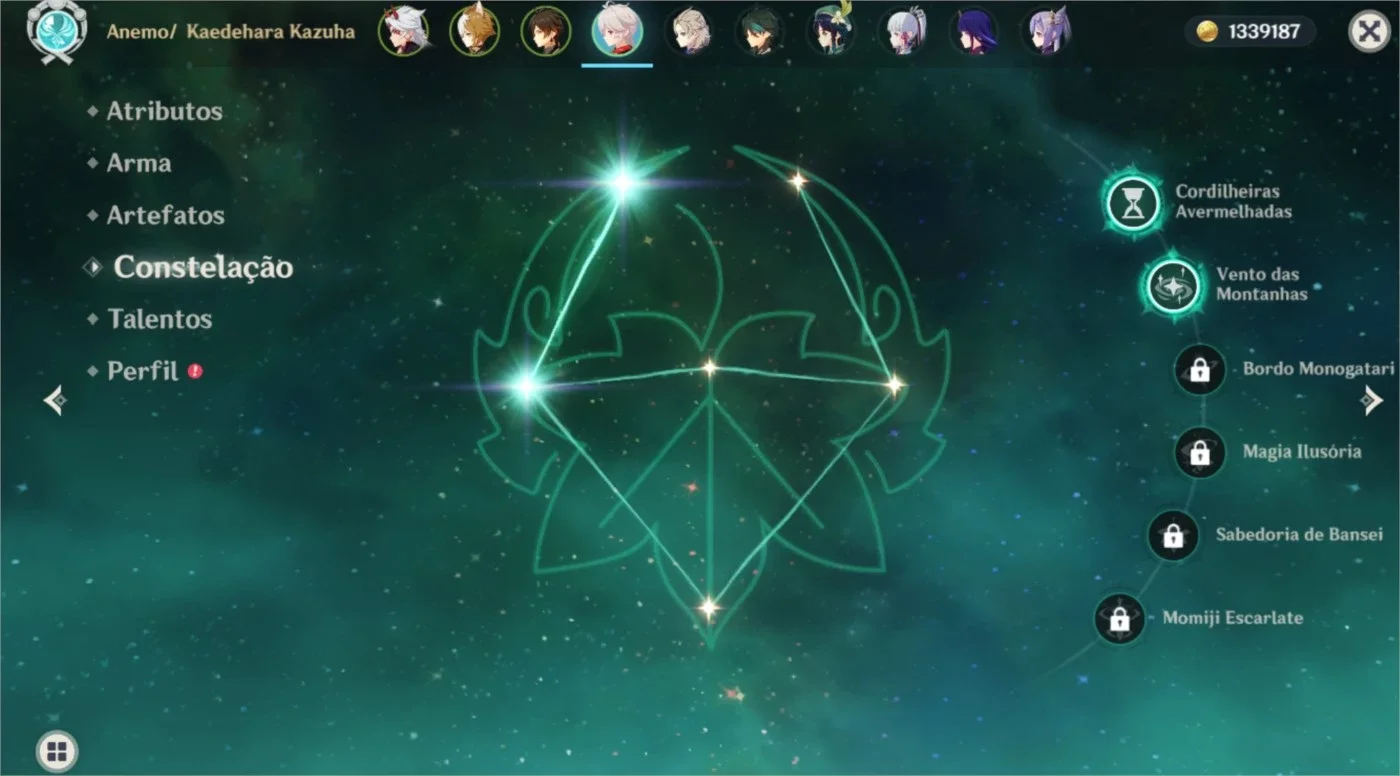Click the locked Magia Ilusória icon
This screenshot has height=776, width=1400.
(1200, 453)
